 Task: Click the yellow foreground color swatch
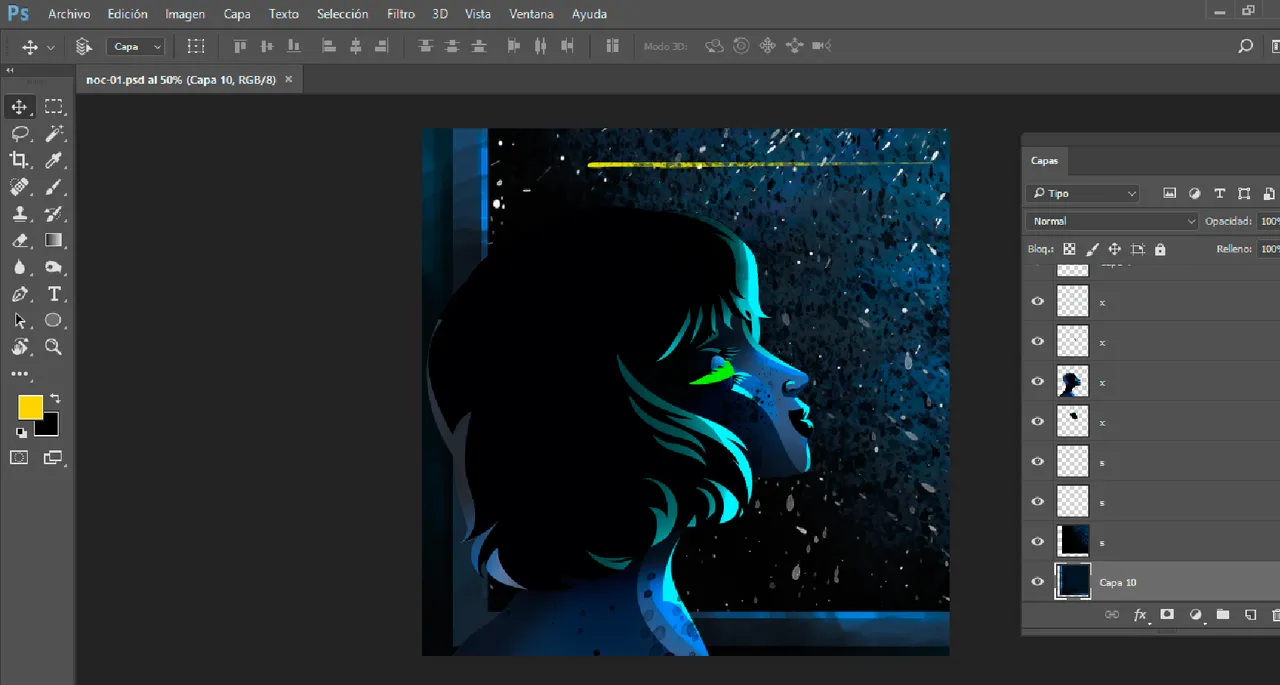(29, 407)
